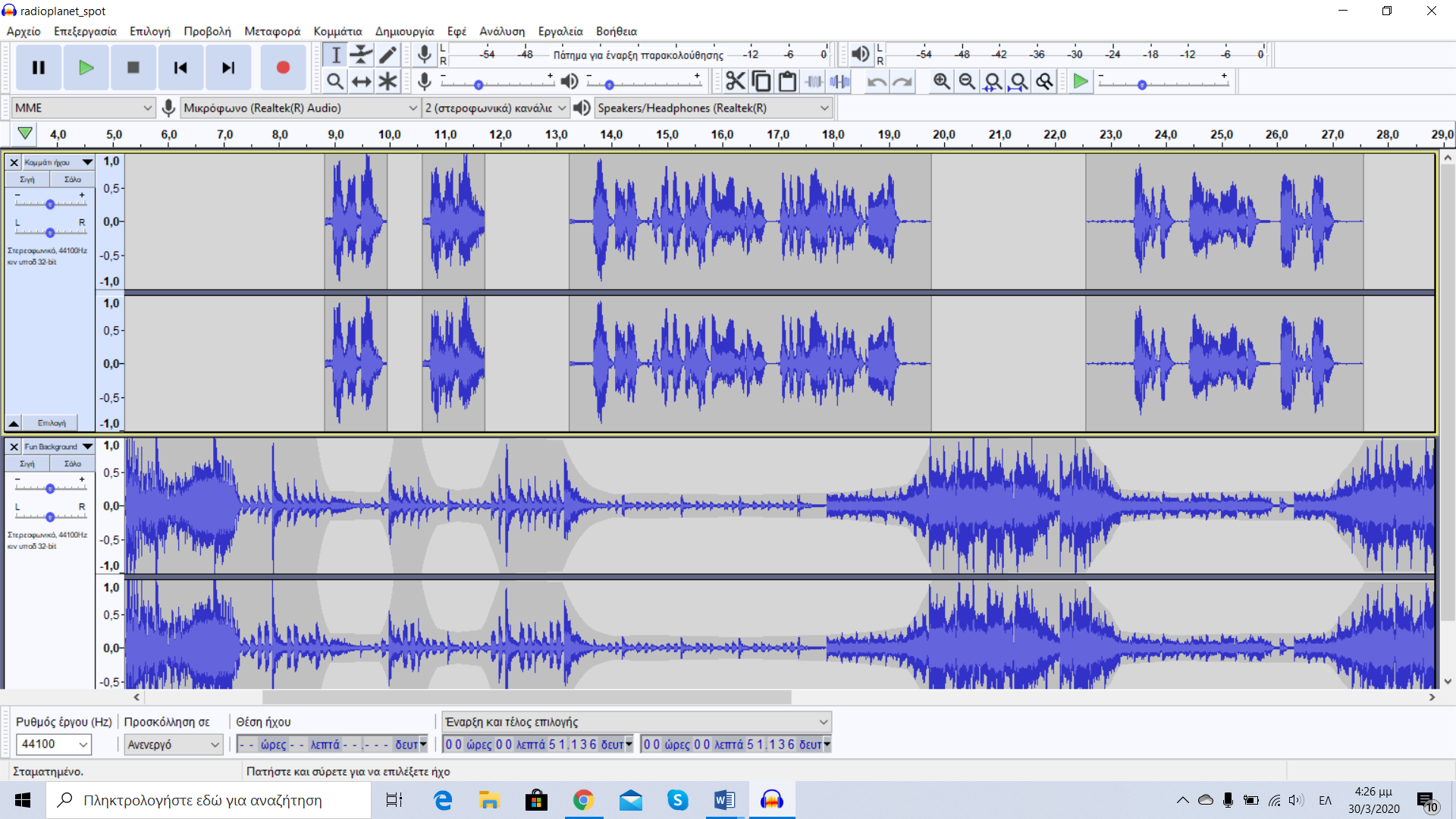Click the Pause transport button
This screenshot has width=1456, height=819.
(x=39, y=67)
